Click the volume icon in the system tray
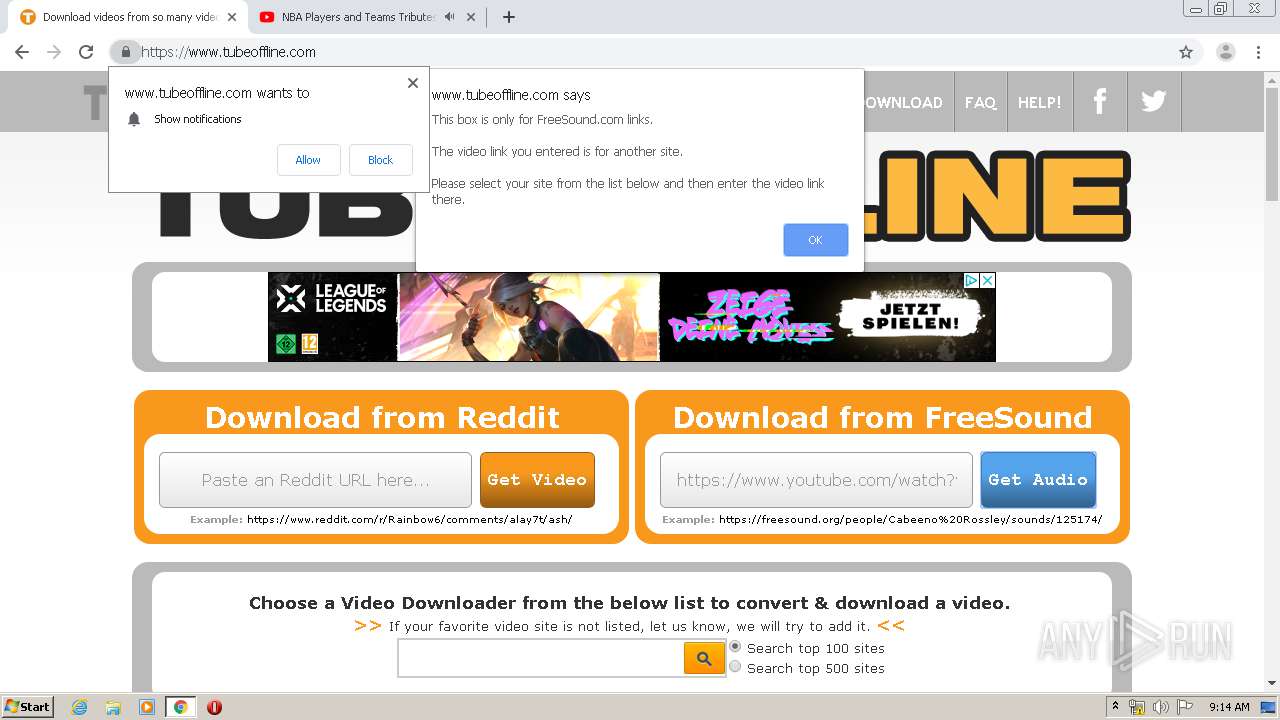This screenshot has width=1280, height=720. pos(1160,707)
